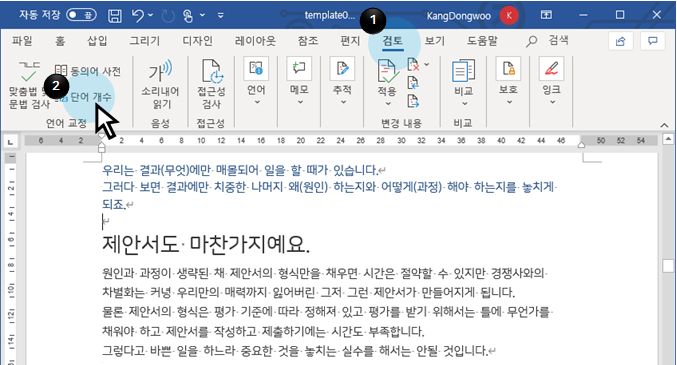Switch to the 홈 tab
Screen dimensions: 677x365
pyautogui.click(x=60, y=41)
